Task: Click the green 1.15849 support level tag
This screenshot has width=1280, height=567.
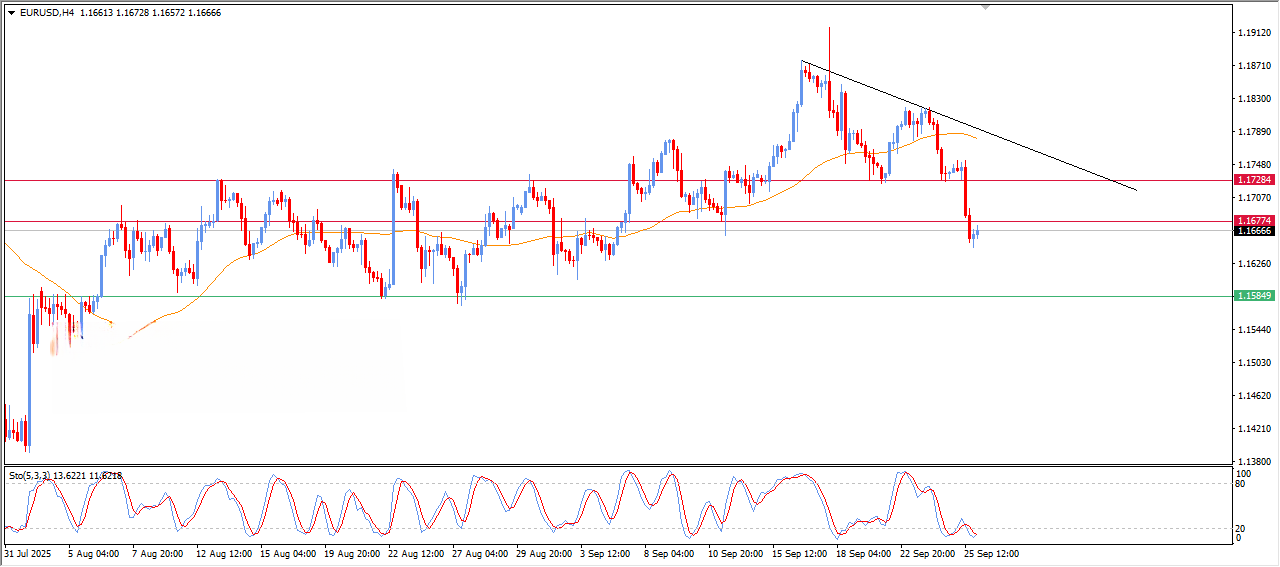Action: (1254, 296)
